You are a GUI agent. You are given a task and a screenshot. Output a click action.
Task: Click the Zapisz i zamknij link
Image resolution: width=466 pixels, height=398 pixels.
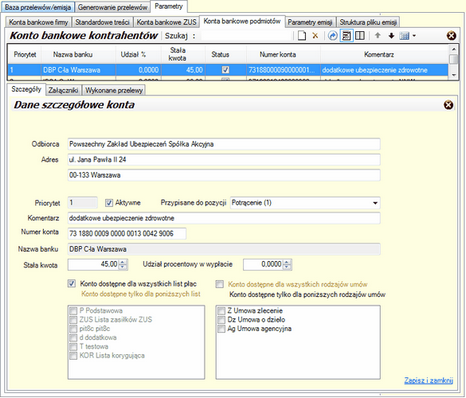pos(428,380)
